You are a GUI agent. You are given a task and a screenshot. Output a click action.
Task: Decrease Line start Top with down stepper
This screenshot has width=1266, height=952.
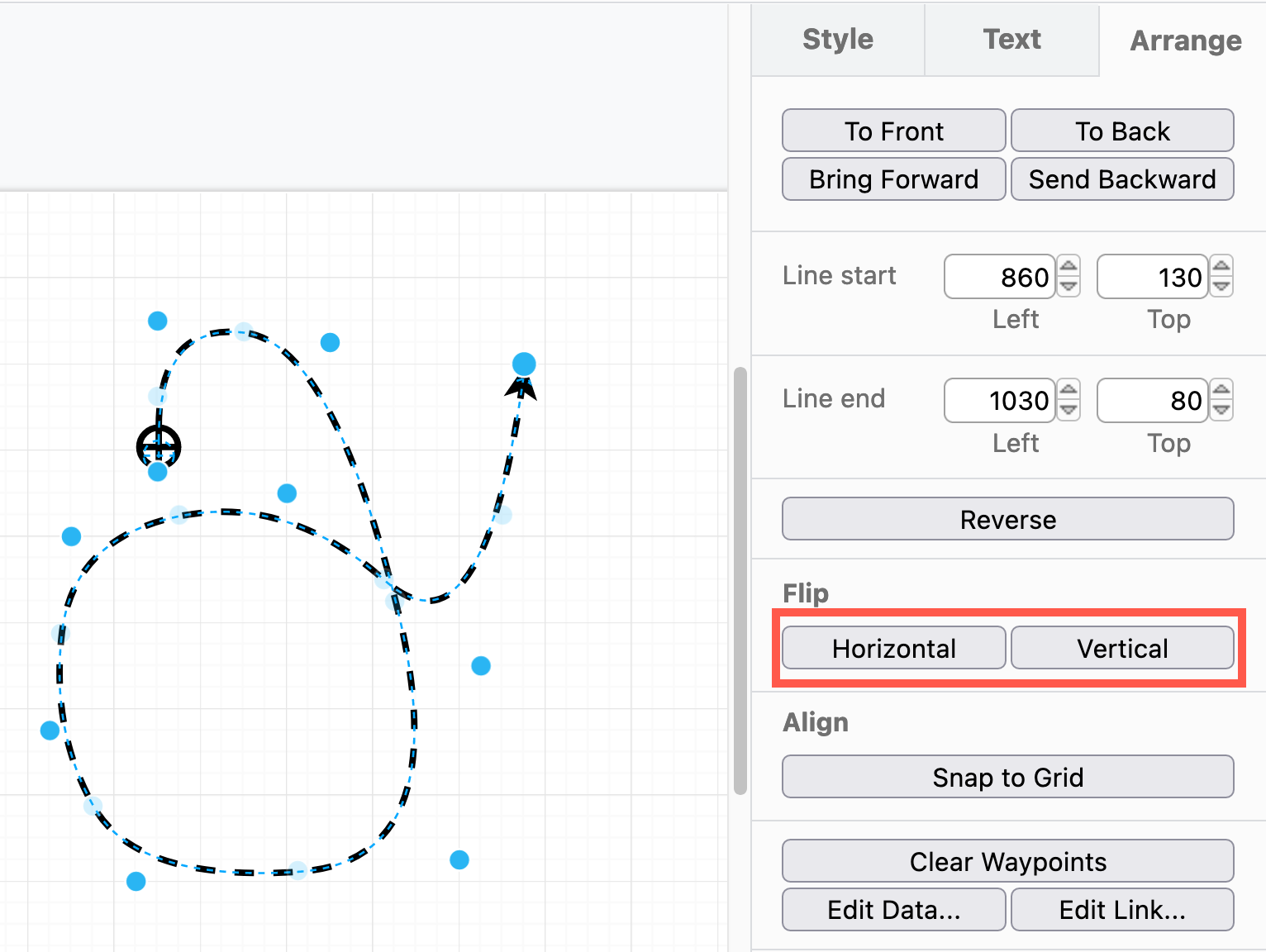(x=1221, y=287)
